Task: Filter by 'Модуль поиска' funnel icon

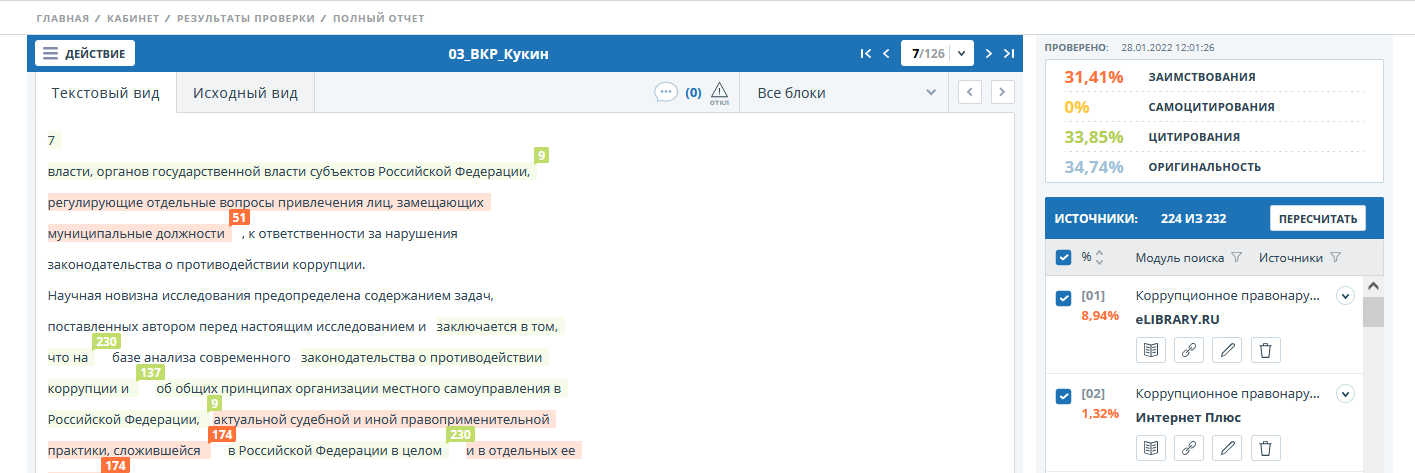Action: (1236, 258)
